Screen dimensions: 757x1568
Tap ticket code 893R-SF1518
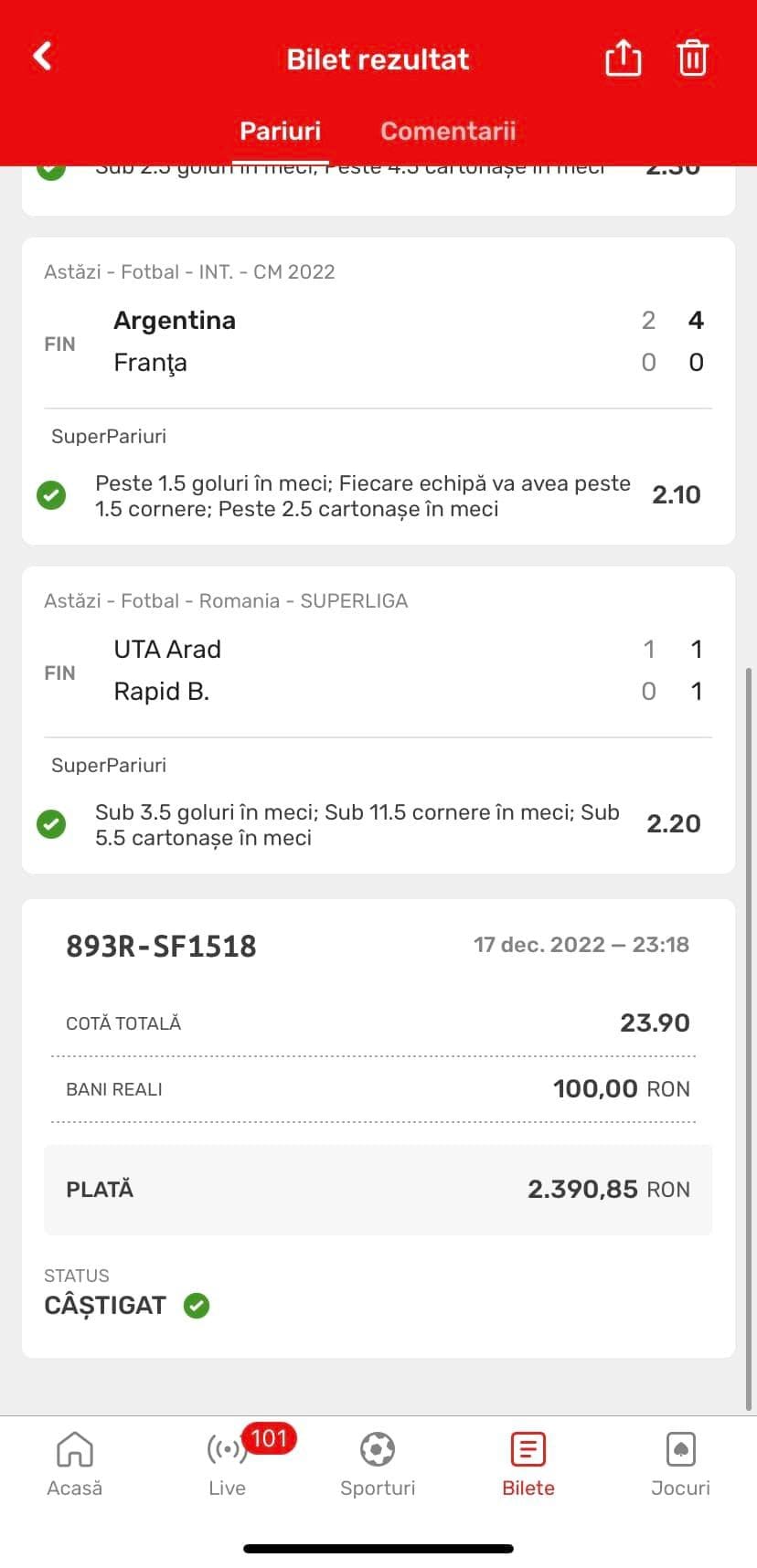[161, 946]
